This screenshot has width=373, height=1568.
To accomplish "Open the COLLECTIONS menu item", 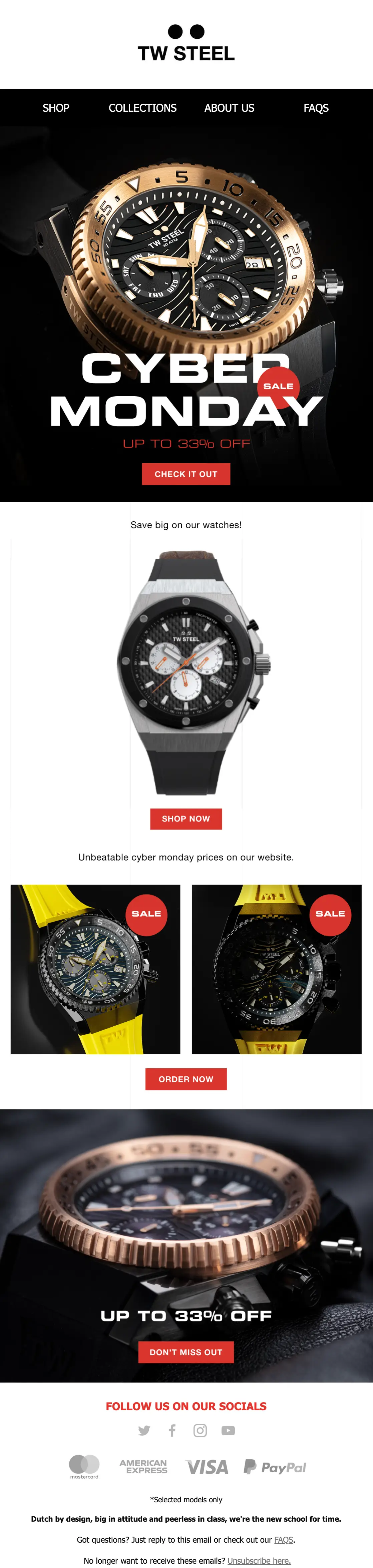I will [142, 108].
